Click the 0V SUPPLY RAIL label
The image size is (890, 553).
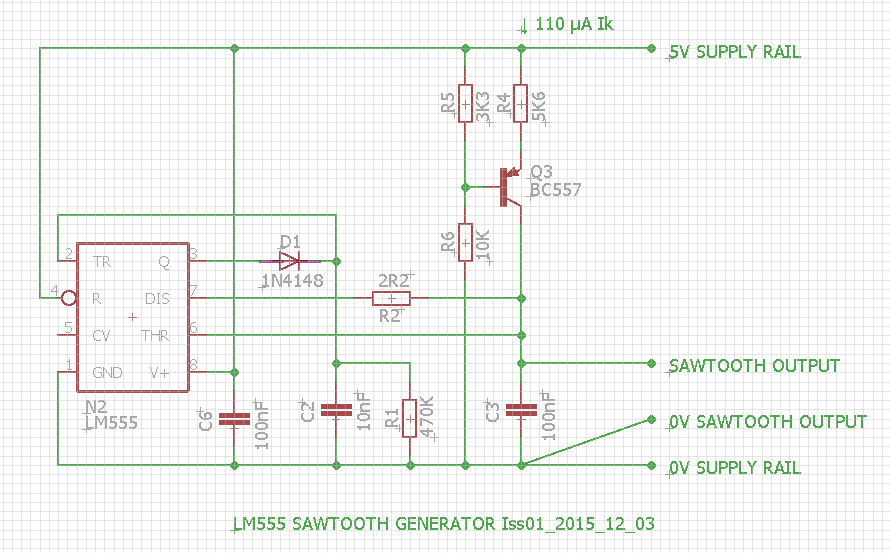click(735, 468)
